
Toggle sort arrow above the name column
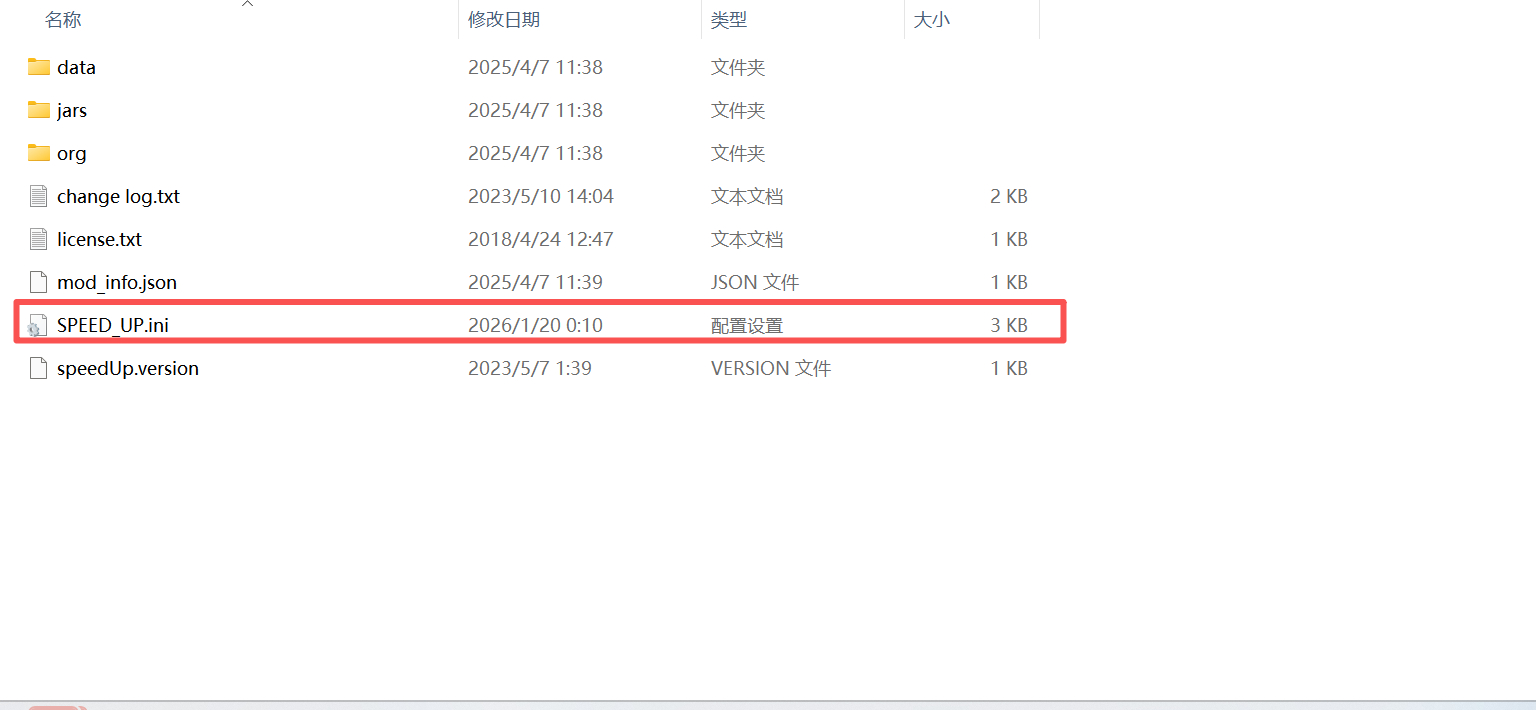[248, 4]
